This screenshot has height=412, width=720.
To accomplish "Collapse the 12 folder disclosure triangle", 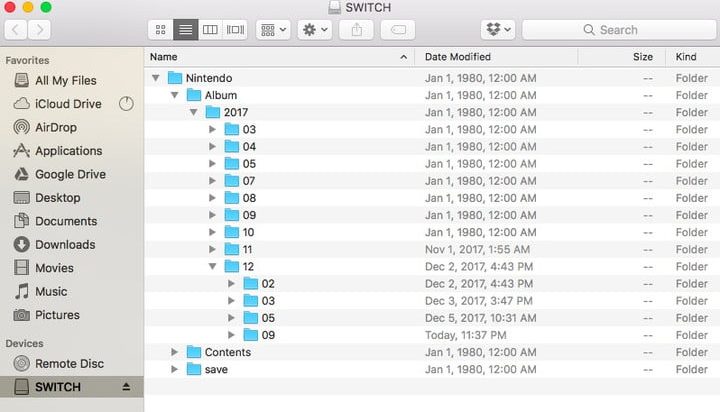I will coord(213,267).
